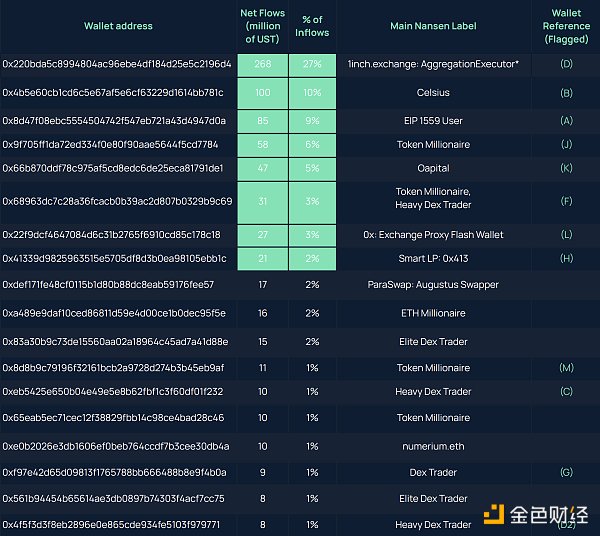Click the 6% inflows cell

(312, 145)
